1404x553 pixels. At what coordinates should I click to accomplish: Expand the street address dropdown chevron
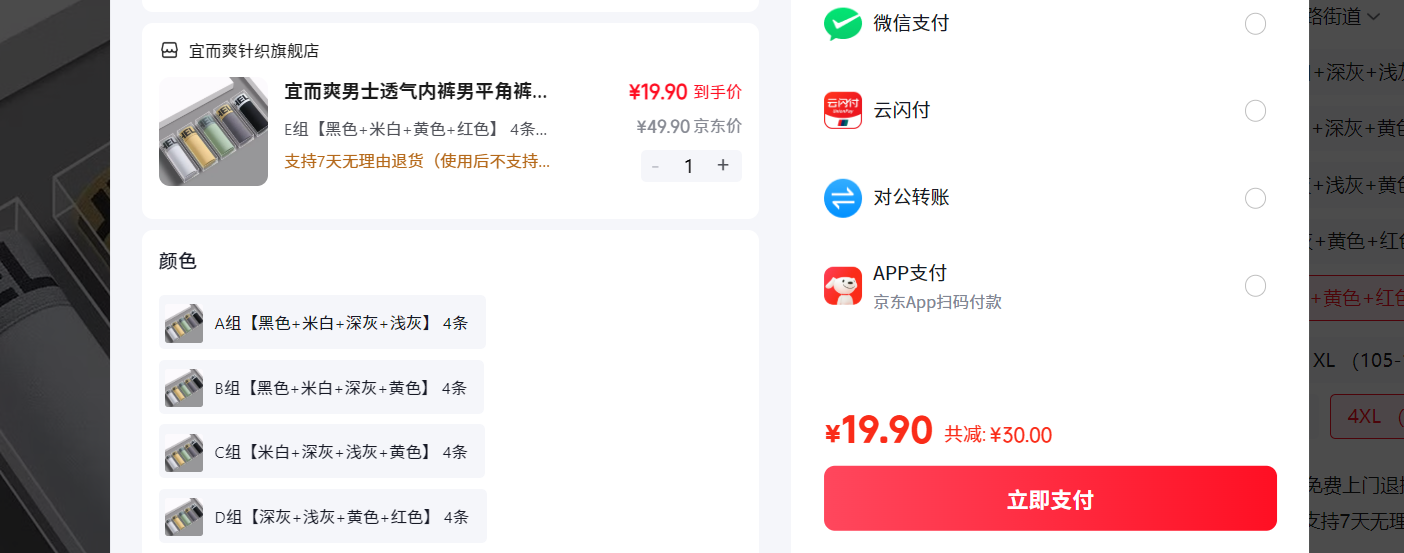click(1374, 16)
